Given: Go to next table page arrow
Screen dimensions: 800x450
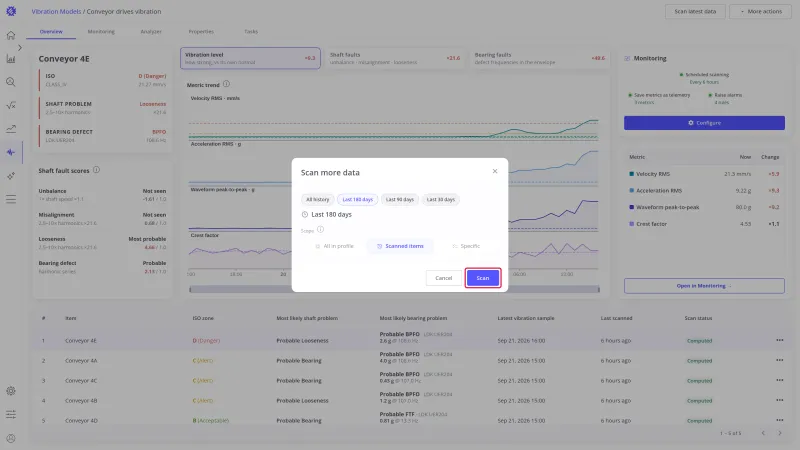Looking at the screenshot, I should (780, 433).
